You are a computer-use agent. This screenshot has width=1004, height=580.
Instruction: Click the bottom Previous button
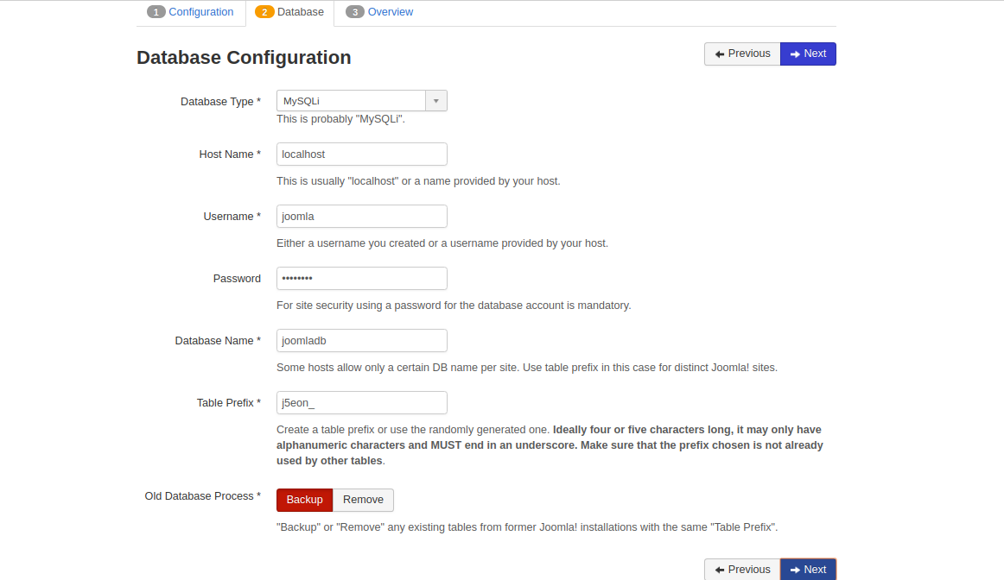[742, 569]
